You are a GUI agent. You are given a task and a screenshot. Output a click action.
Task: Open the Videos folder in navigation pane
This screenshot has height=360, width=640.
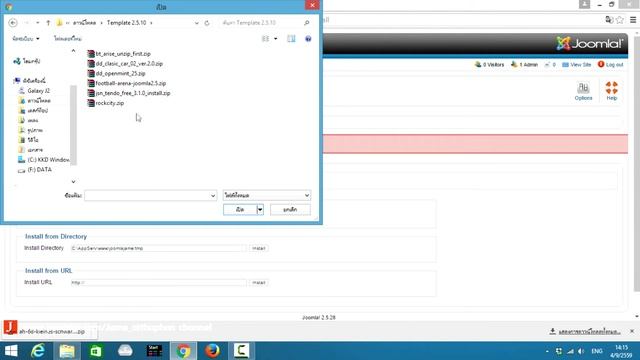[29, 140]
